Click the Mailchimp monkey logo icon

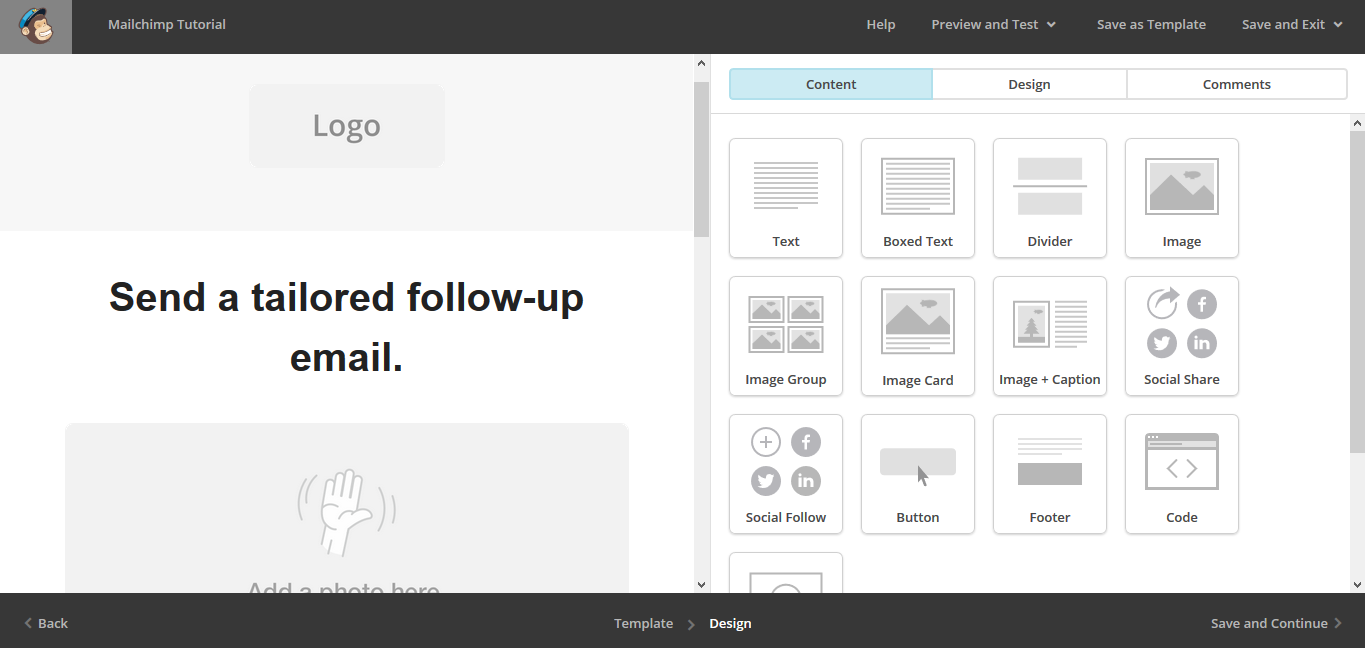click(36, 26)
